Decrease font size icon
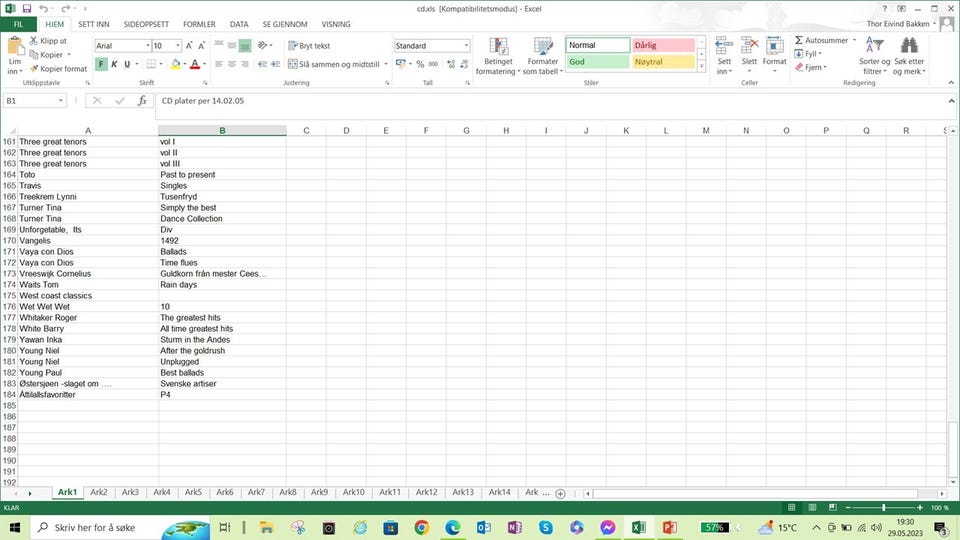The image size is (960, 540). coord(201,46)
